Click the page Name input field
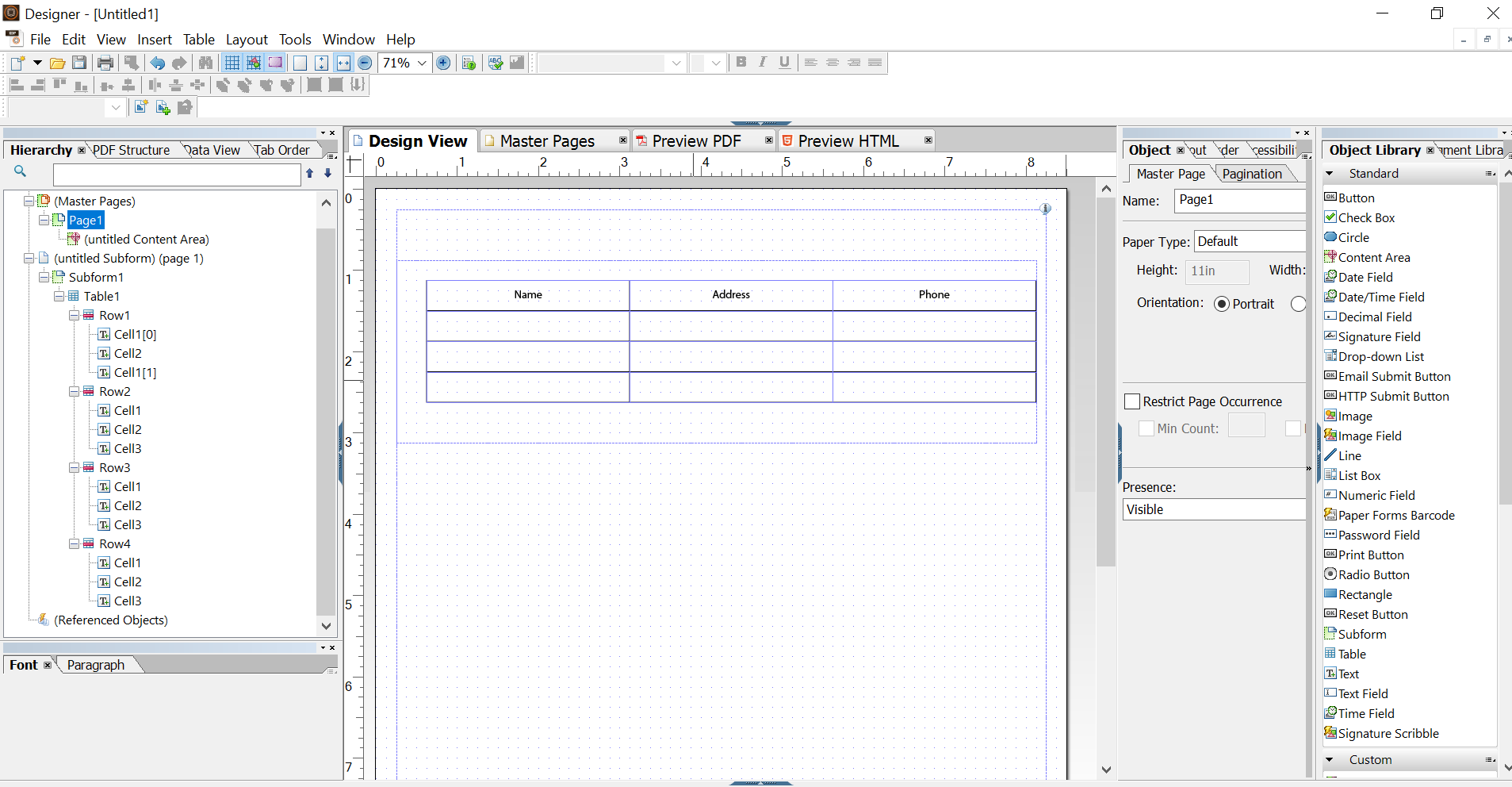The image size is (1512, 787). (x=1240, y=200)
